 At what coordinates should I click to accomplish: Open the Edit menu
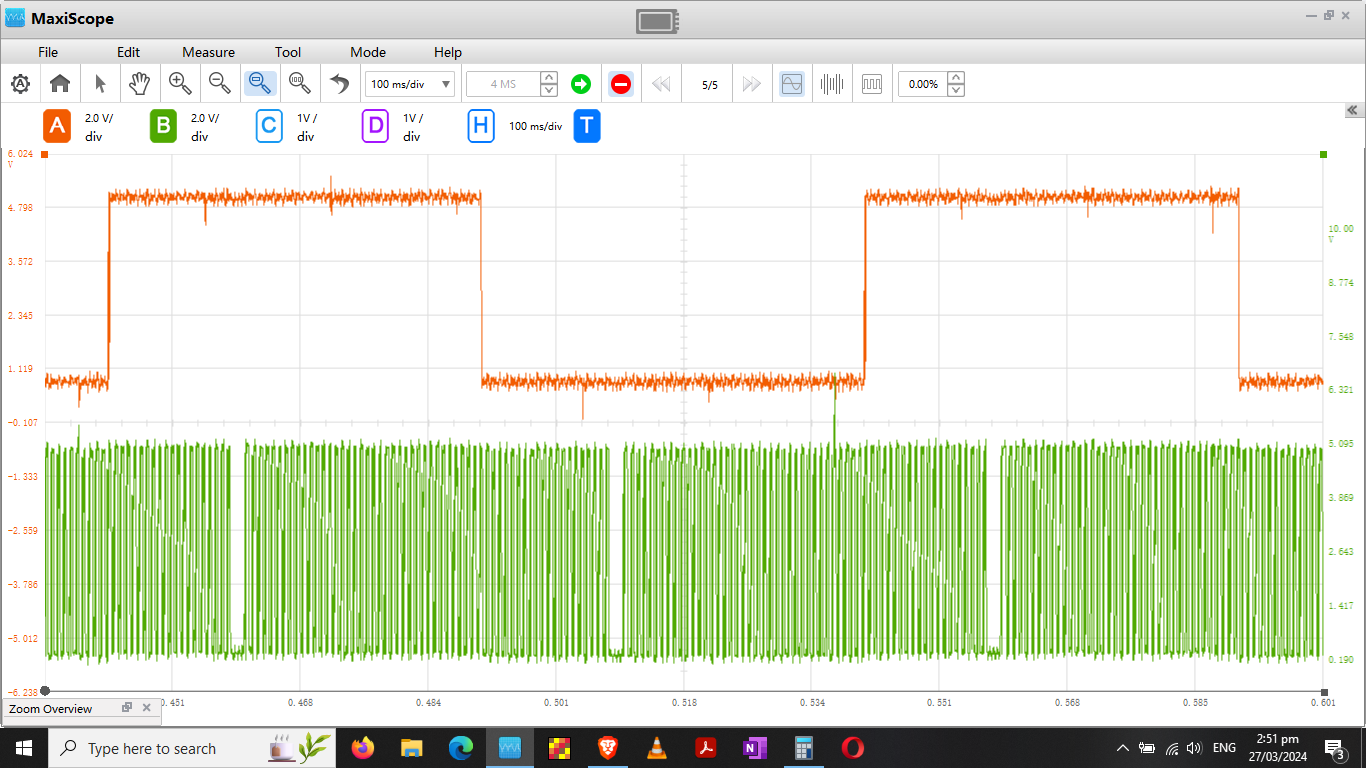[x=128, y=52]
